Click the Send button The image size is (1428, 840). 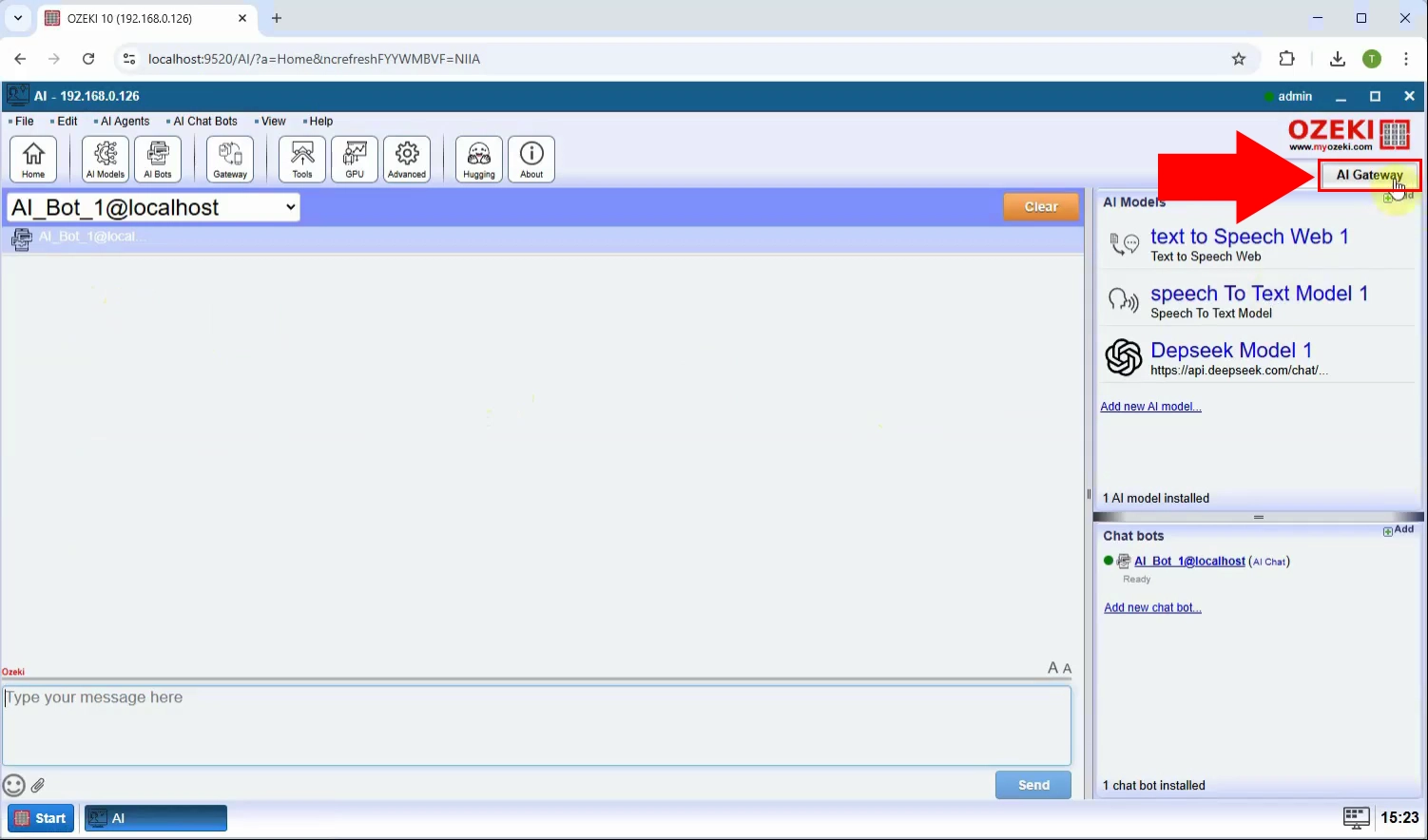click(x=1033, y=785)
